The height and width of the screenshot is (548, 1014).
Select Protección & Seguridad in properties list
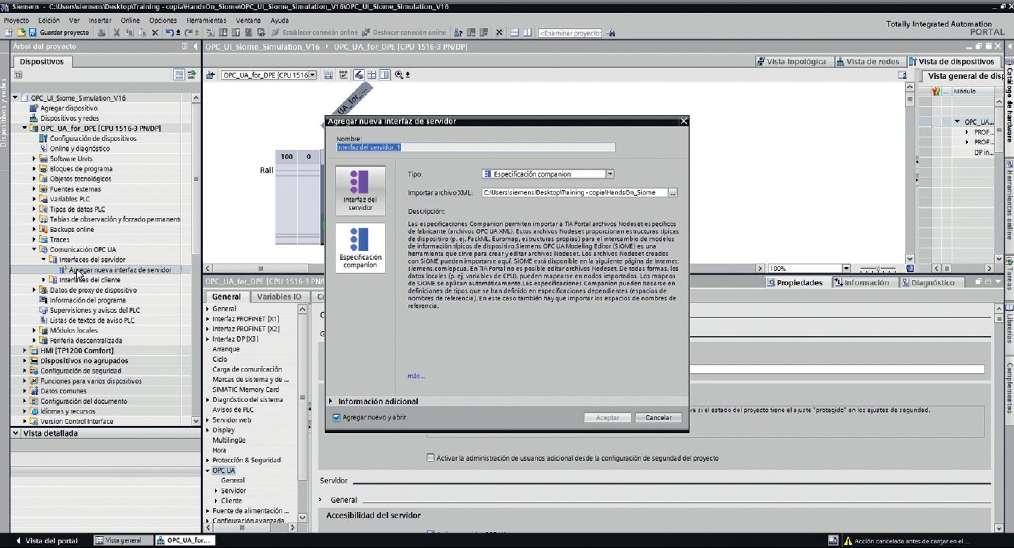coord(246,460)
